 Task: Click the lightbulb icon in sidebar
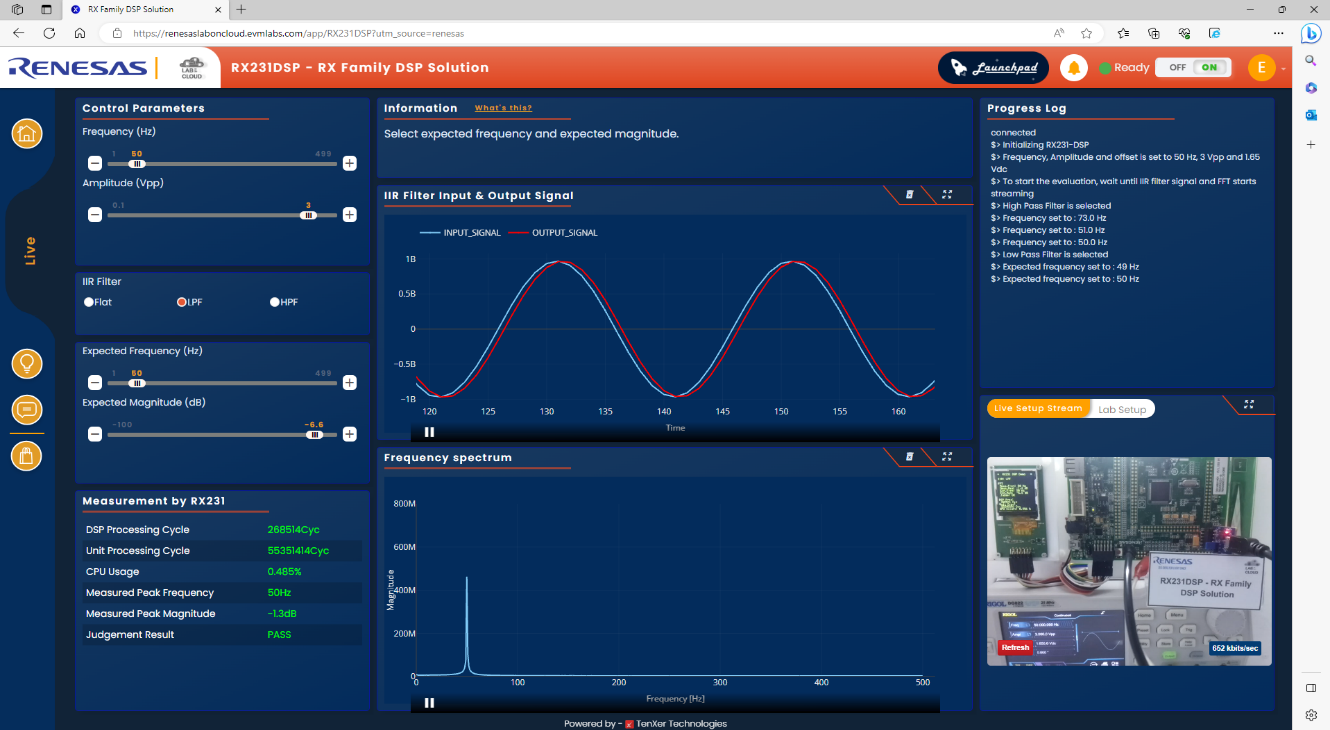(27, 363)
